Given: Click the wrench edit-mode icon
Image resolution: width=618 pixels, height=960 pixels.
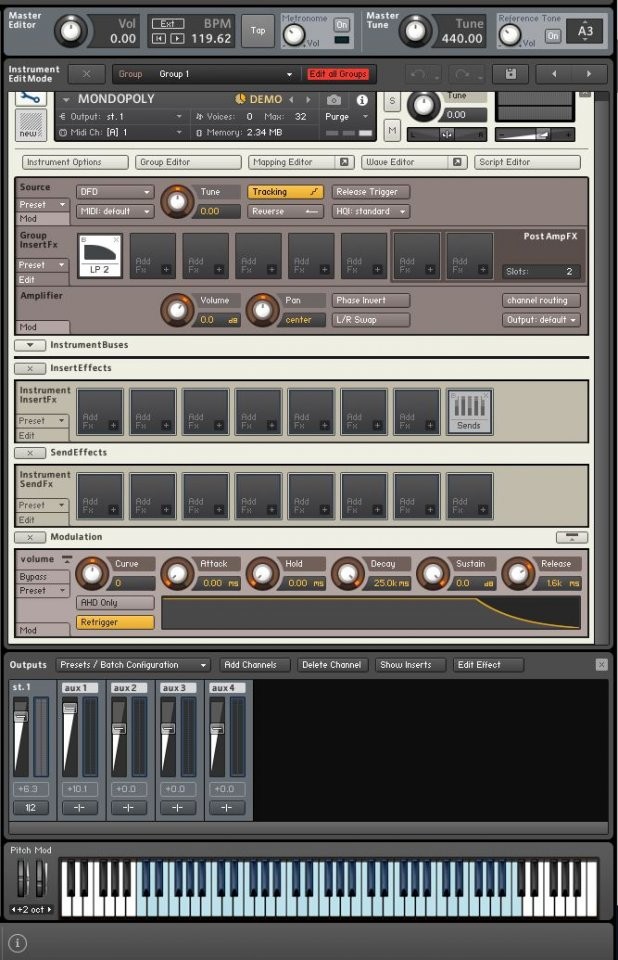Looking at the screenshot, I should 31,98.
